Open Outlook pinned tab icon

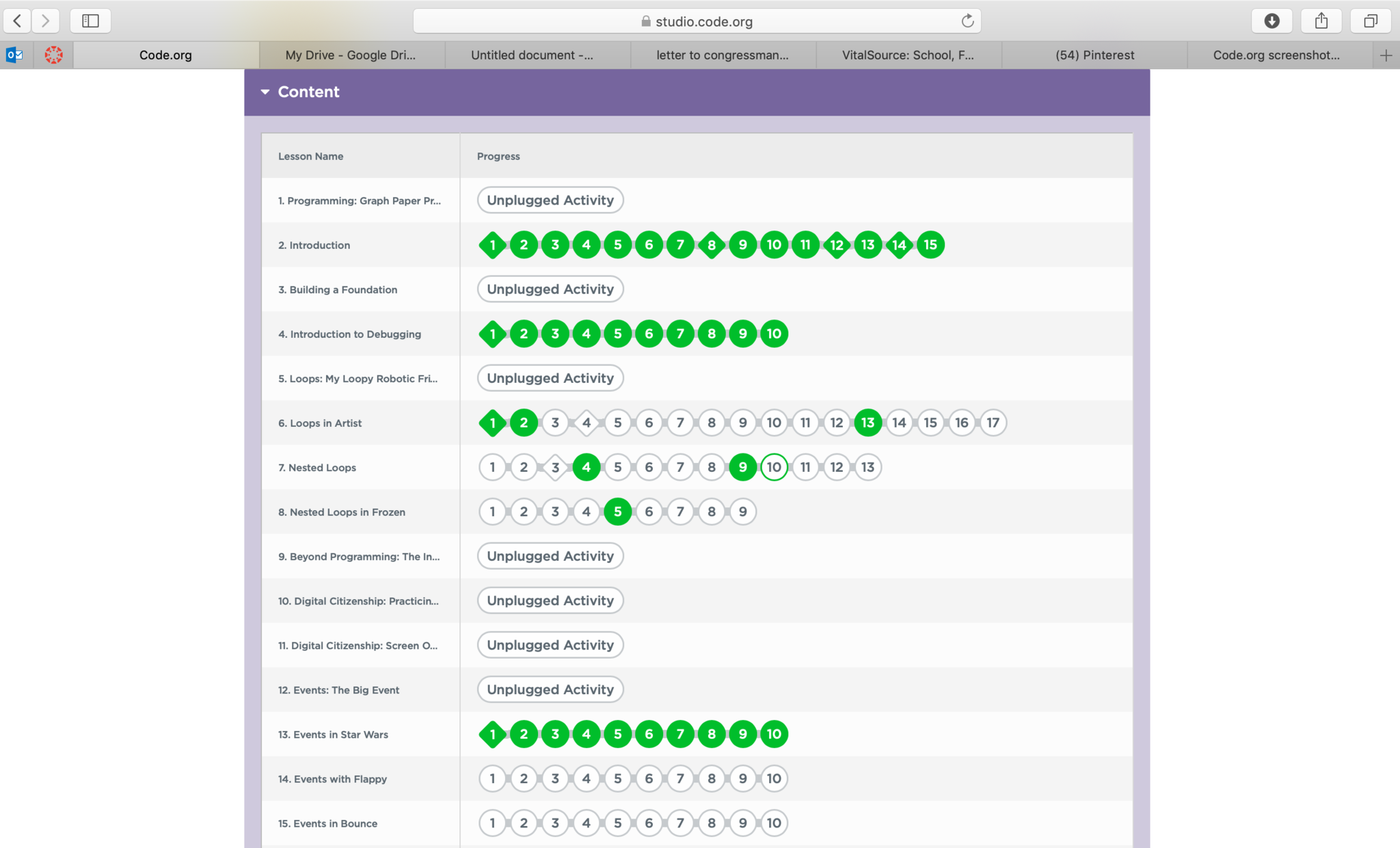point(15,55)
